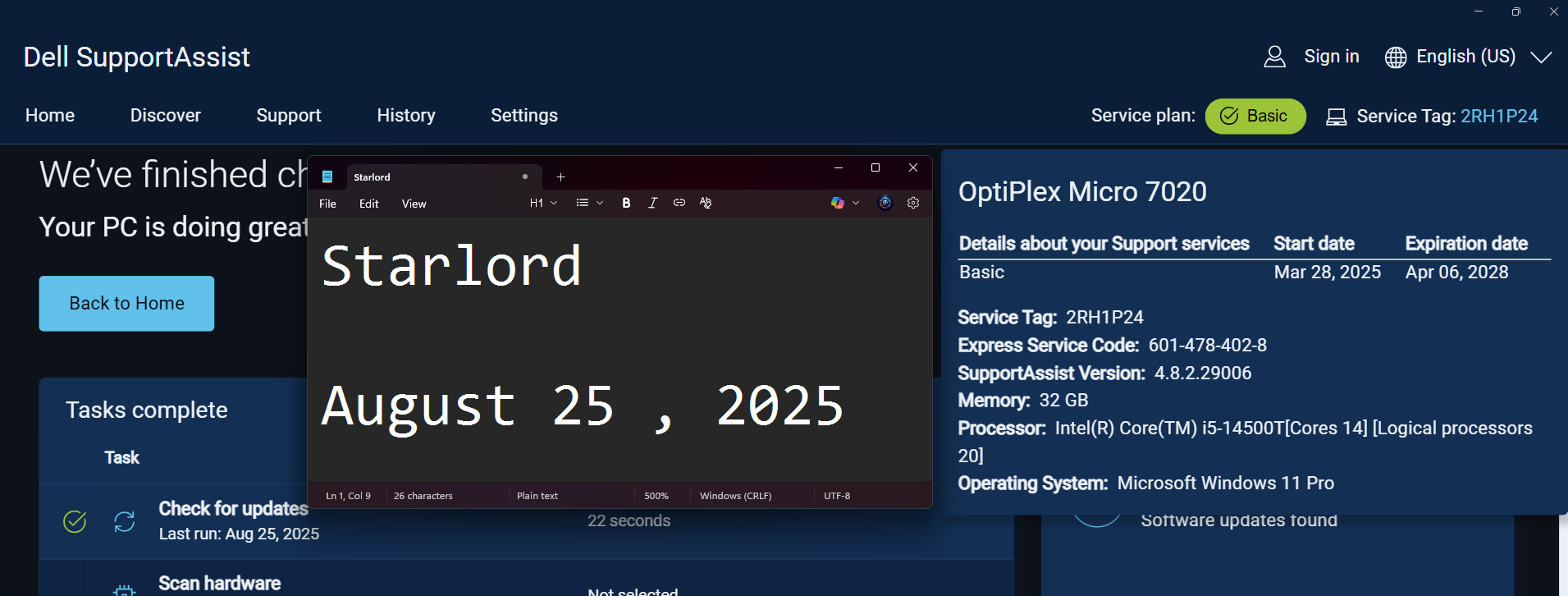Image resolution: width=1568 pixels, height=596 pixels.
Task: Click the Check for updates task row
Action: click(x=526, y=521)
